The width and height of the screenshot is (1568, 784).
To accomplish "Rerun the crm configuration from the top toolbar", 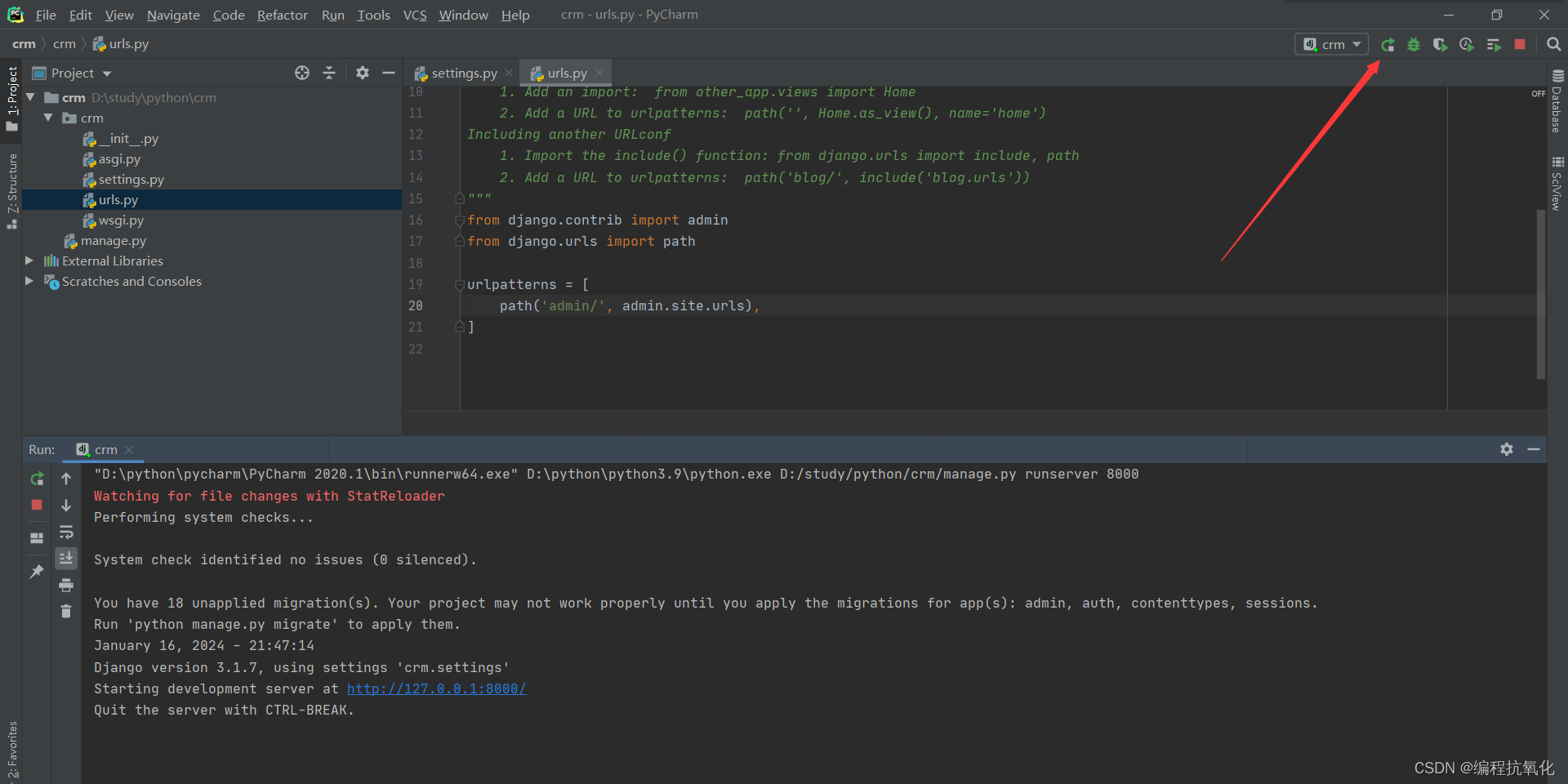I will [1388, 44].
